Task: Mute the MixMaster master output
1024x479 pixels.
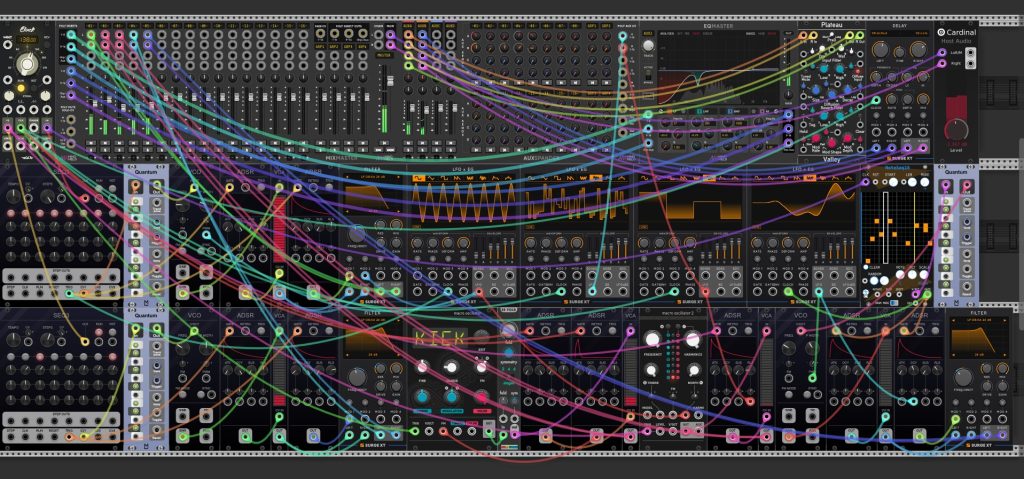Action: coord(384,145)
